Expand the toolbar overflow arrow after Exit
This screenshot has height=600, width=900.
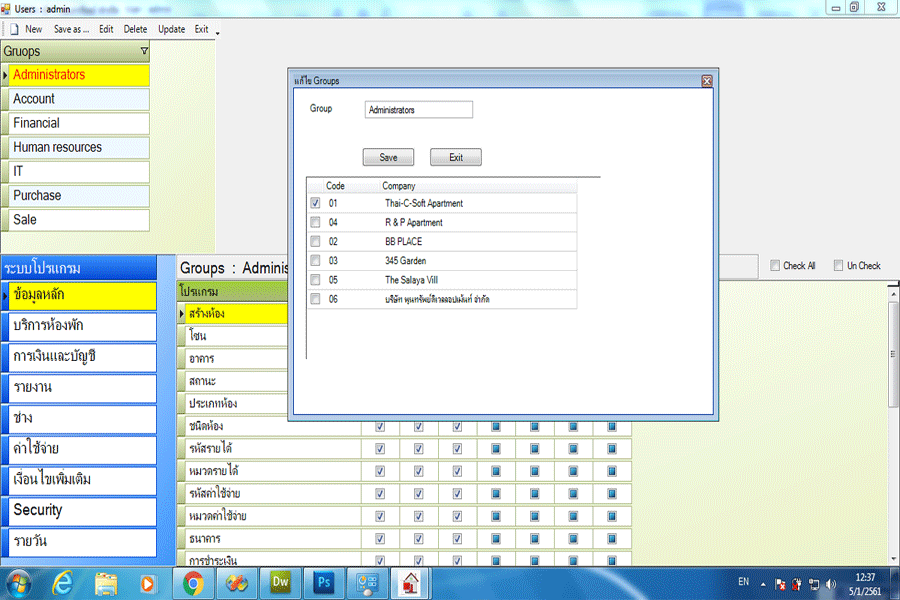point(217,32)
